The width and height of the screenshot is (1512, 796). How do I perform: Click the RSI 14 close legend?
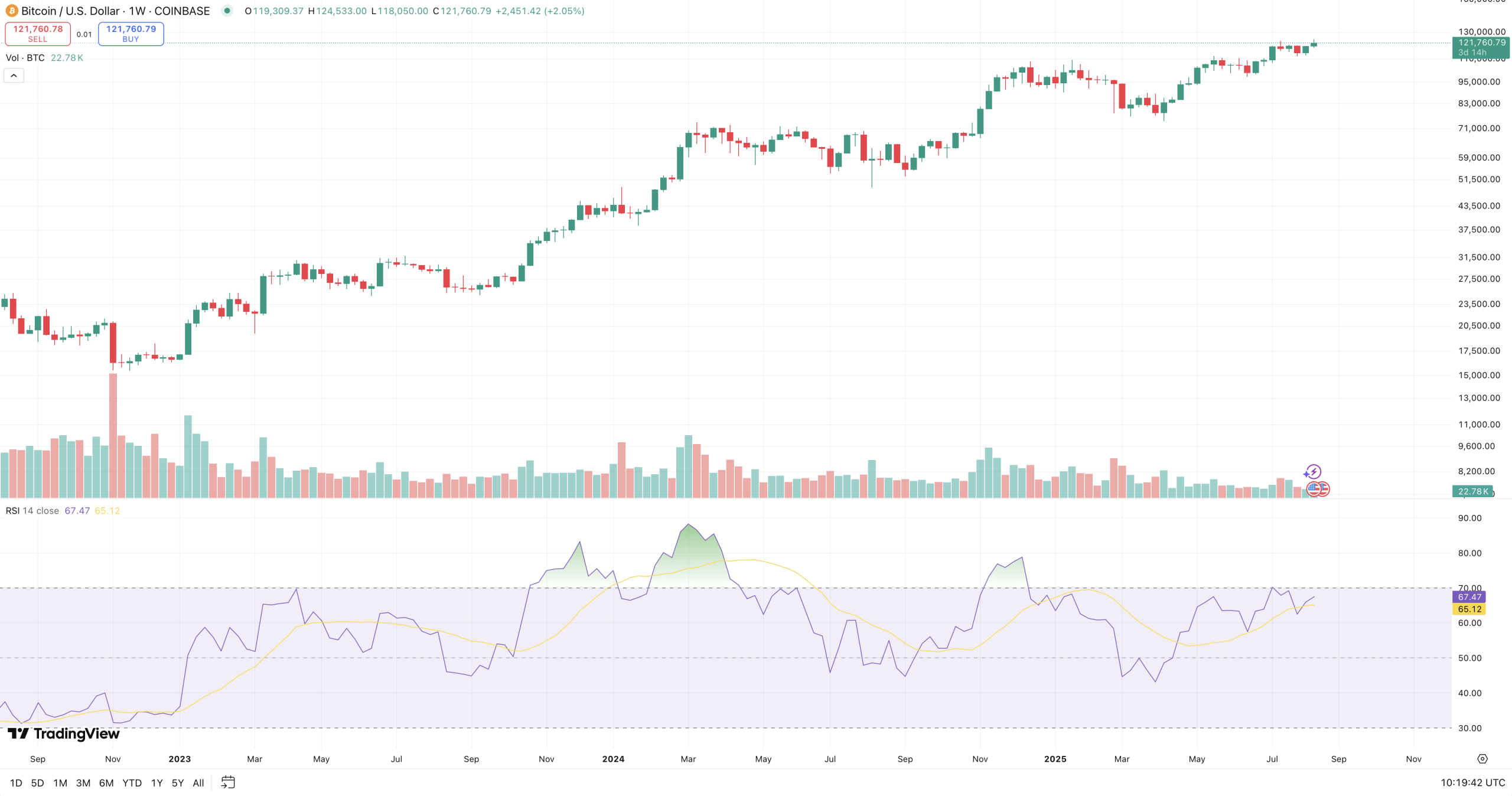click(32, 511)
